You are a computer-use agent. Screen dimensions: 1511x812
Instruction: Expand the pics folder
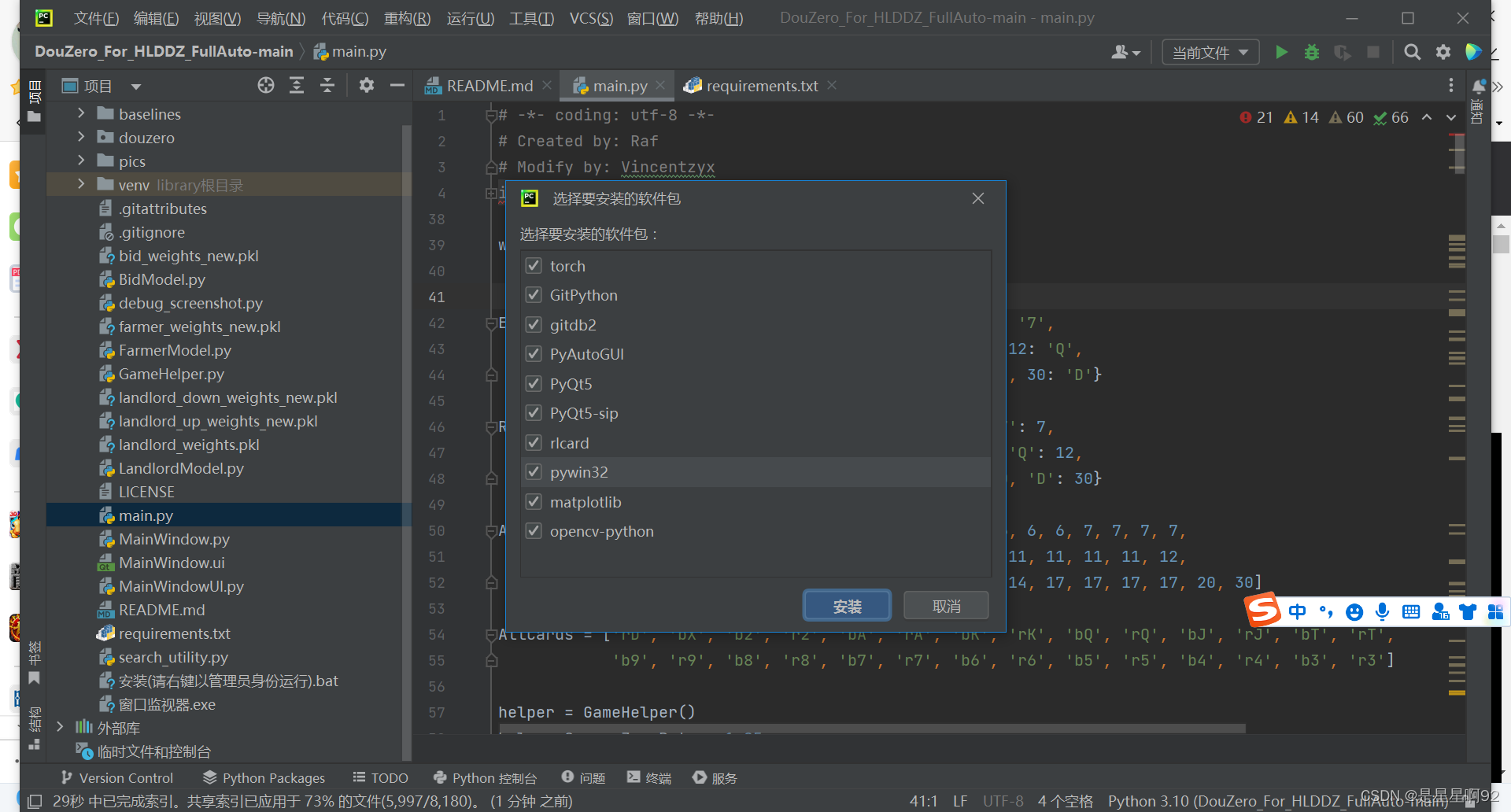(81, 161)
